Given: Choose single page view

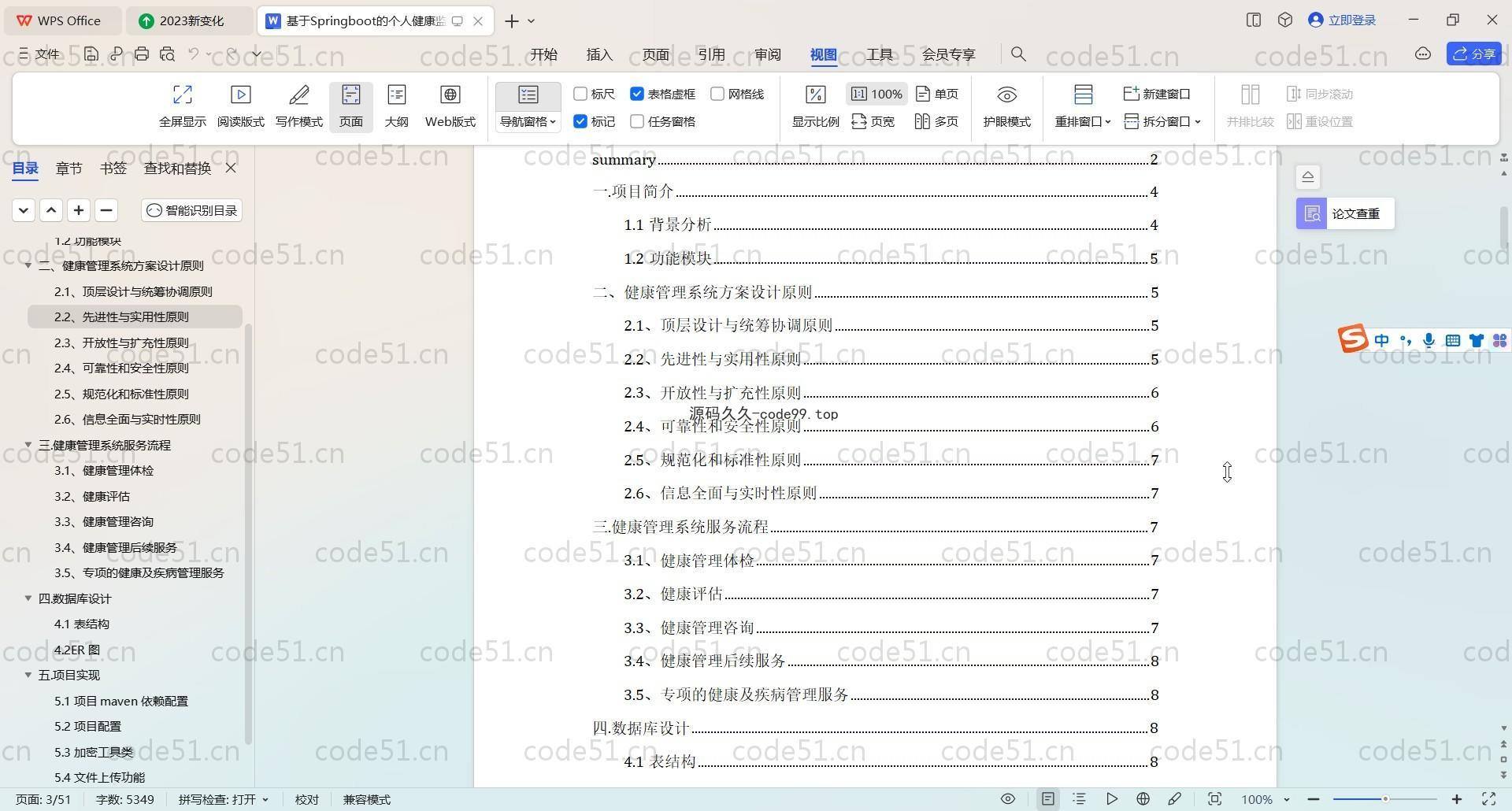Looking at the screenshot, I should click(x=937, y=94).
